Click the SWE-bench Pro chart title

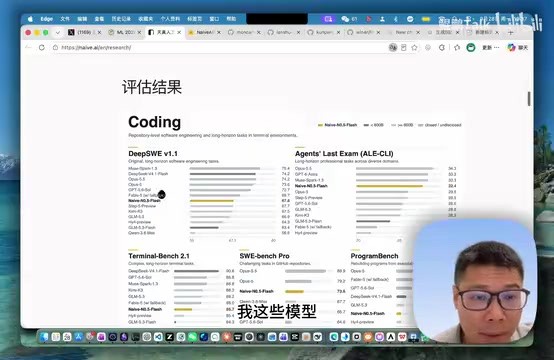click(264, 256)
